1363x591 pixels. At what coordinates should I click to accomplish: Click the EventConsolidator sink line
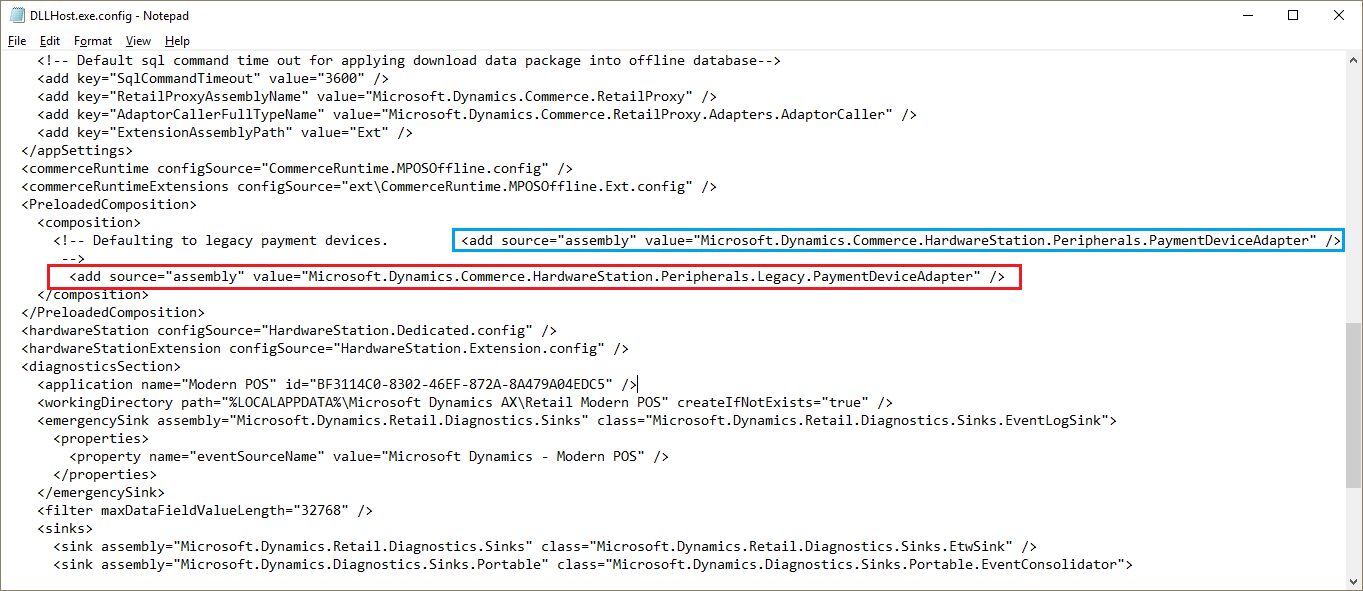click(593, 564)
